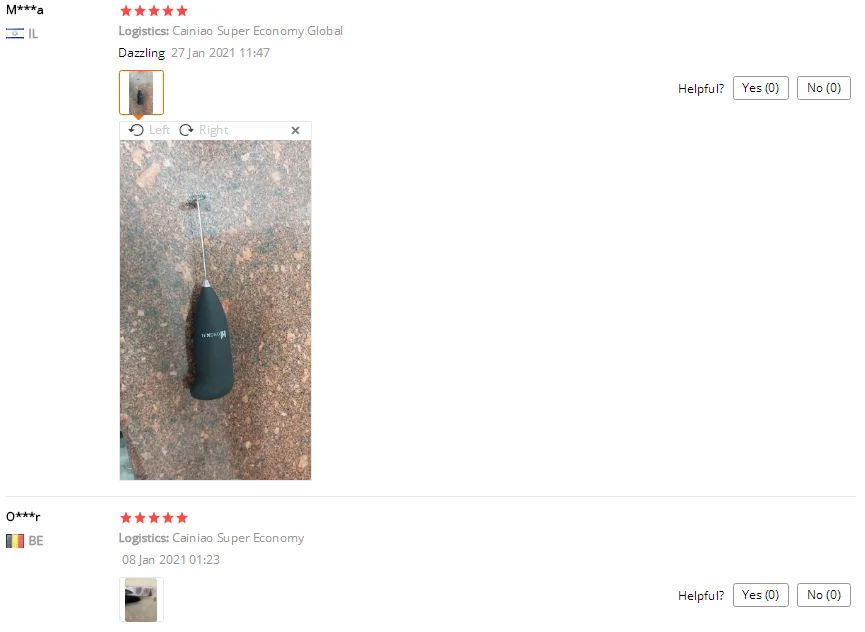Click the five-star rating on M***a's review
Image resolution: width=865 pixels, height=632 pixels.
pyautogui.click(x=154, y=11)
